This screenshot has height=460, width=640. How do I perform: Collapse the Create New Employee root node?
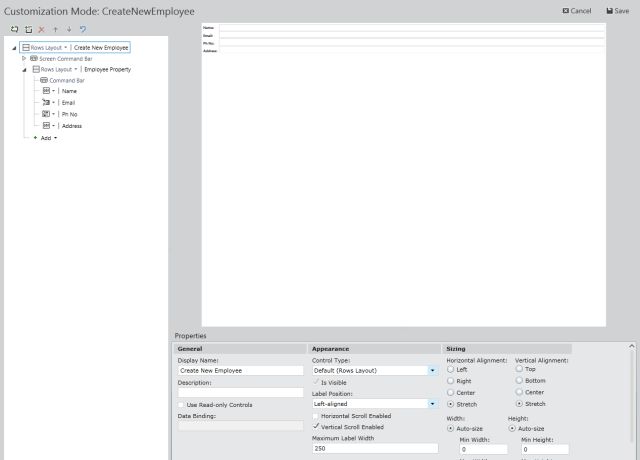point(14,48)
